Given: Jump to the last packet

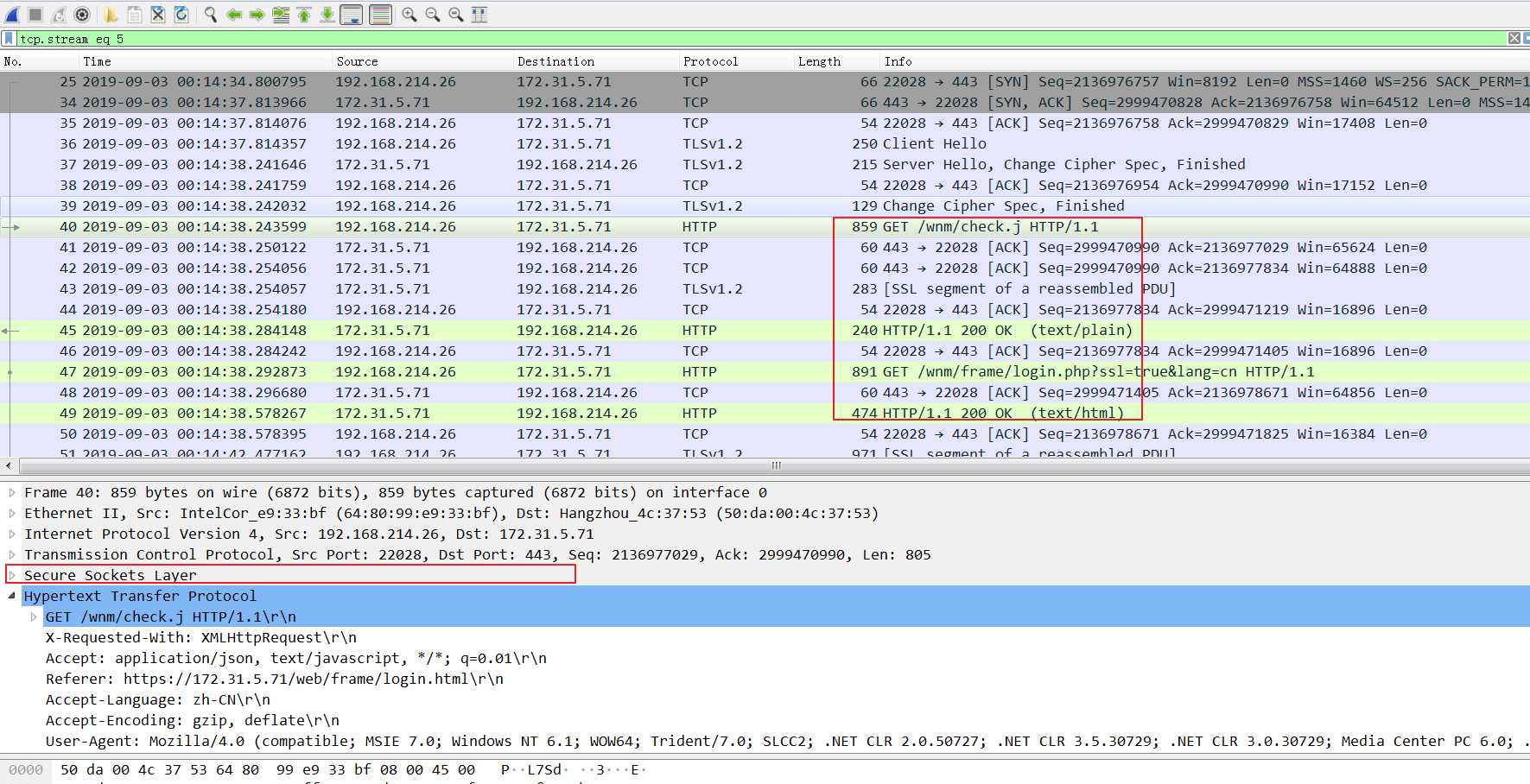Looking at the screenshot, I should [327, 15].
